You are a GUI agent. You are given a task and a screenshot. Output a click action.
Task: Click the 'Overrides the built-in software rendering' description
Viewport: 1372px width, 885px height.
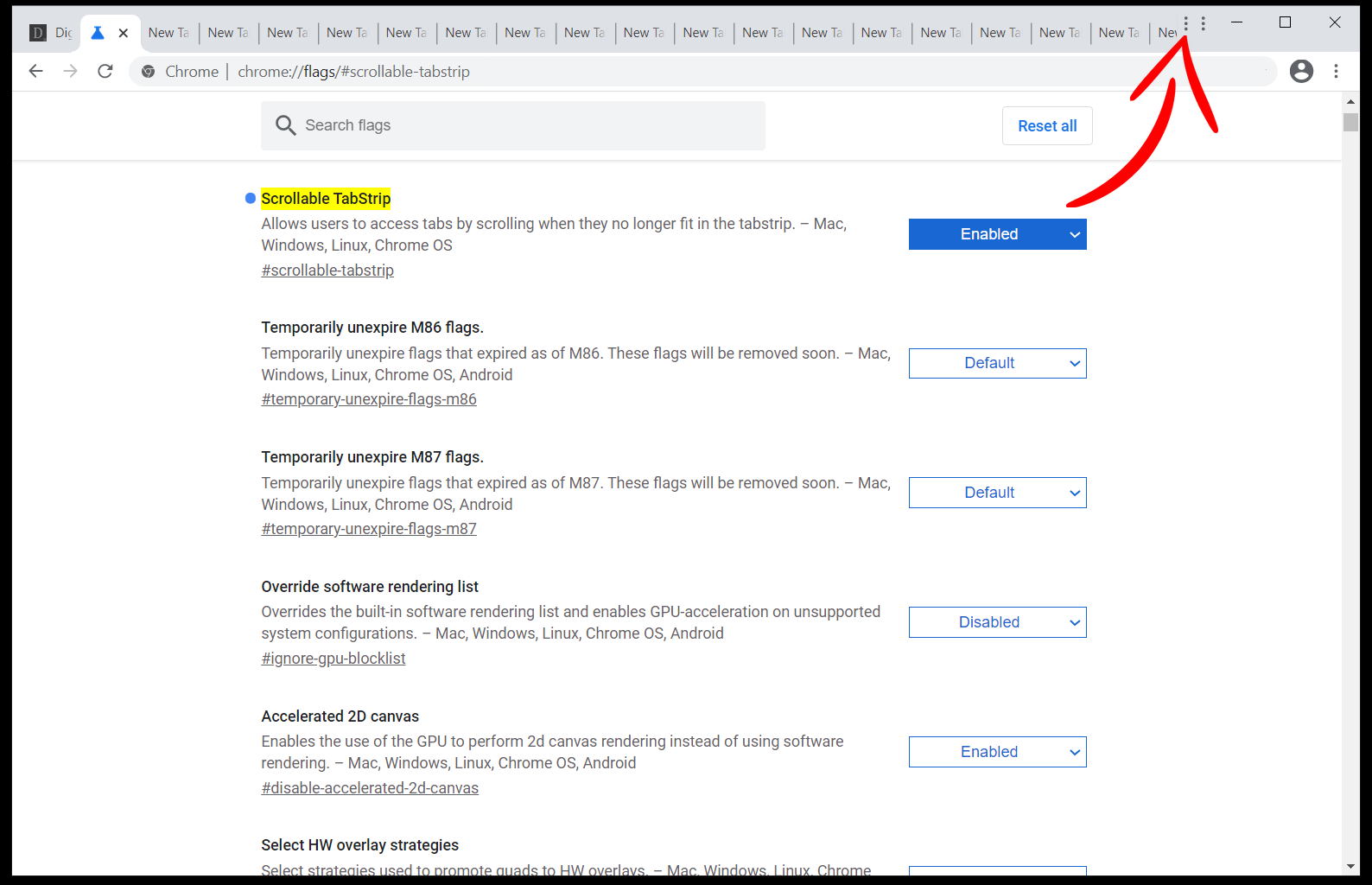click(x=570, y=622)
